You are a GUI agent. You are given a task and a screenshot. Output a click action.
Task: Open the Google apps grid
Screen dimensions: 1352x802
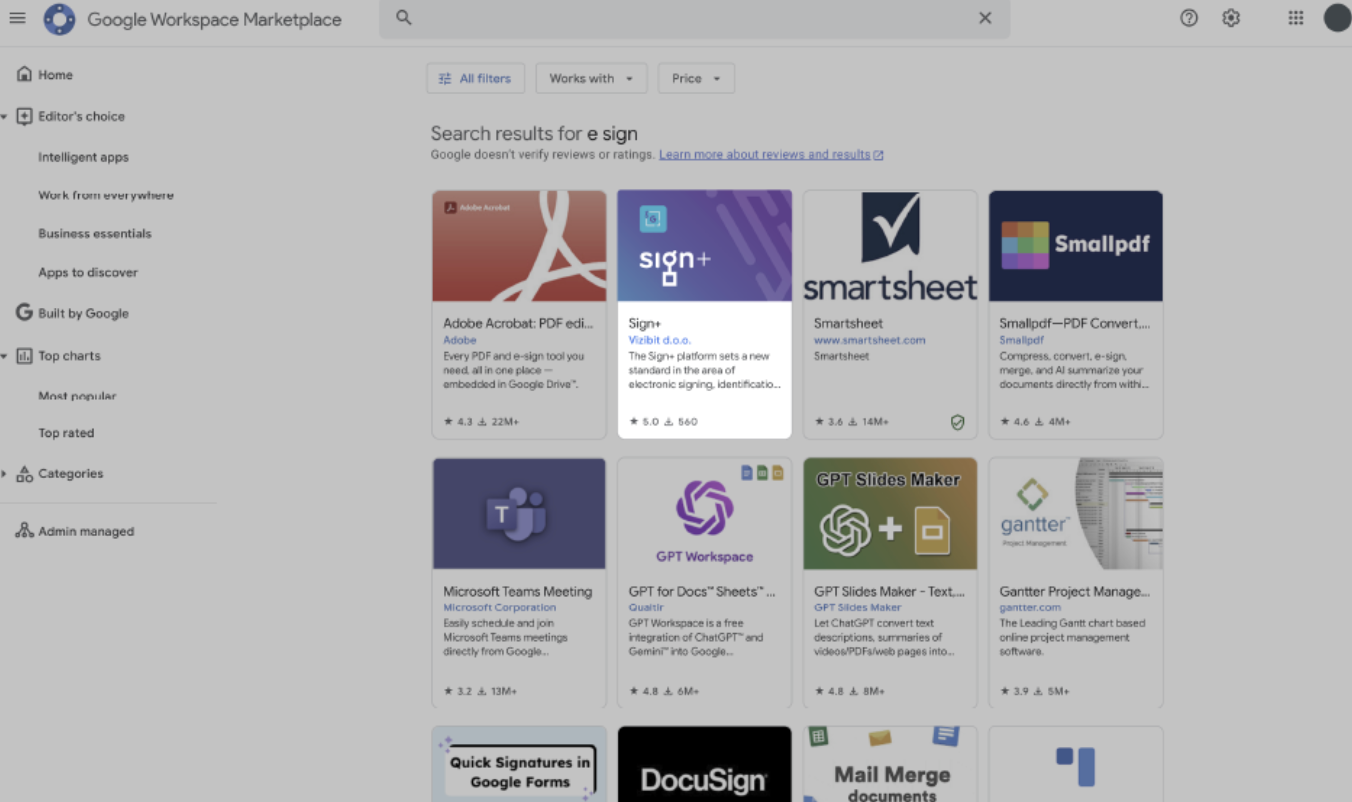[x=1296, y=18]
